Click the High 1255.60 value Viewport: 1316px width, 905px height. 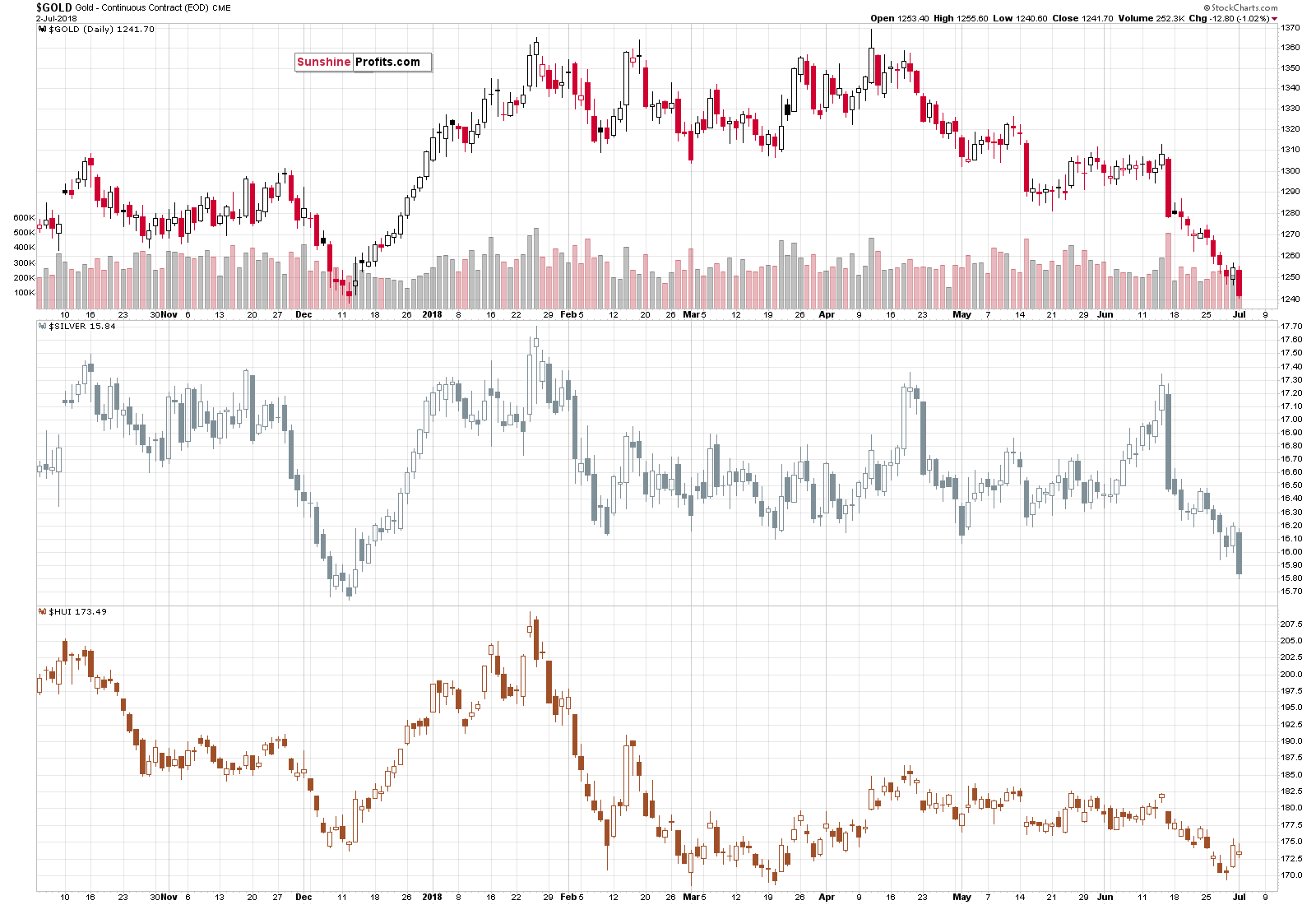click(x=961, y=18)
